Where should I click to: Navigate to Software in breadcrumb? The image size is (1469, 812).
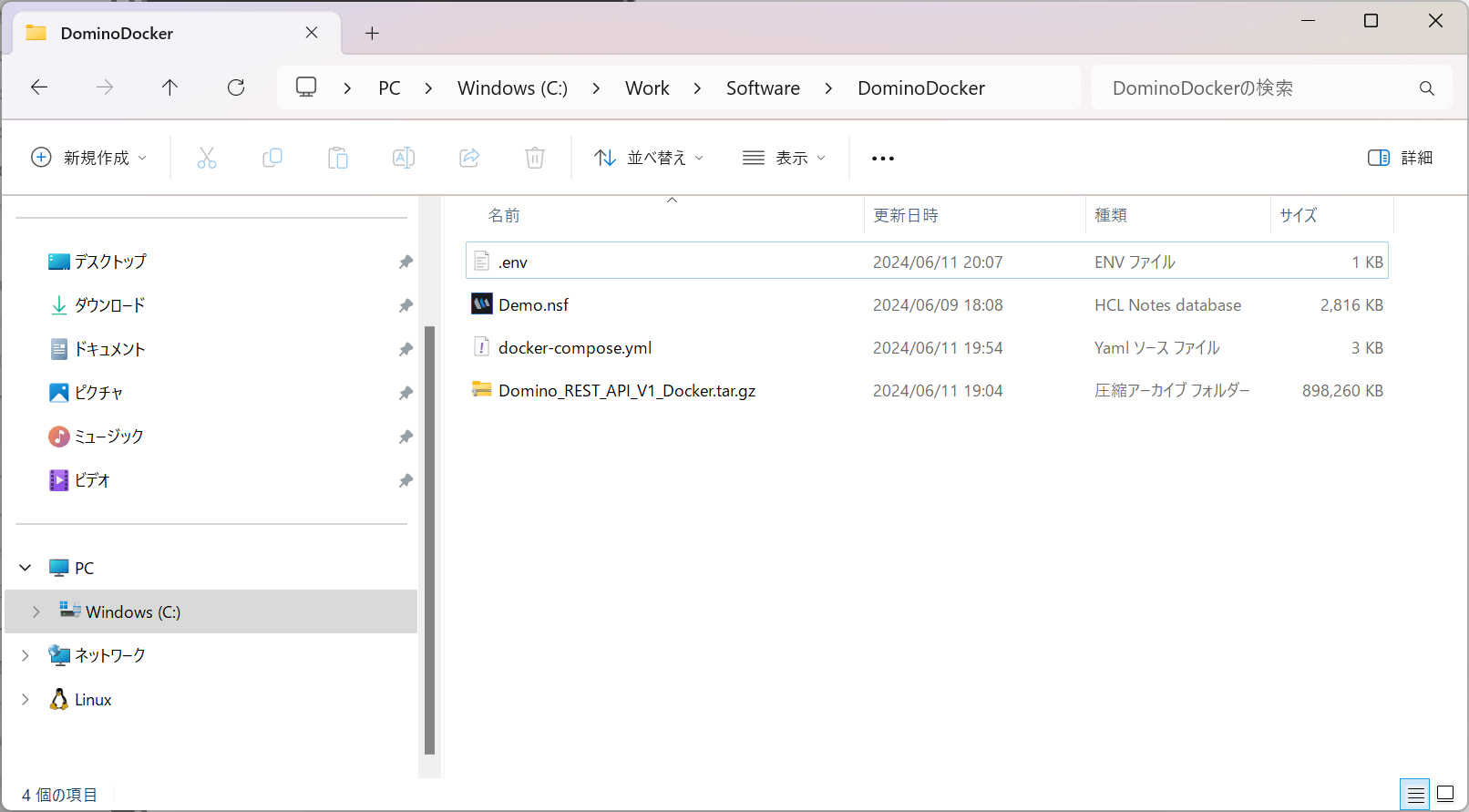(x=763, y=88)
